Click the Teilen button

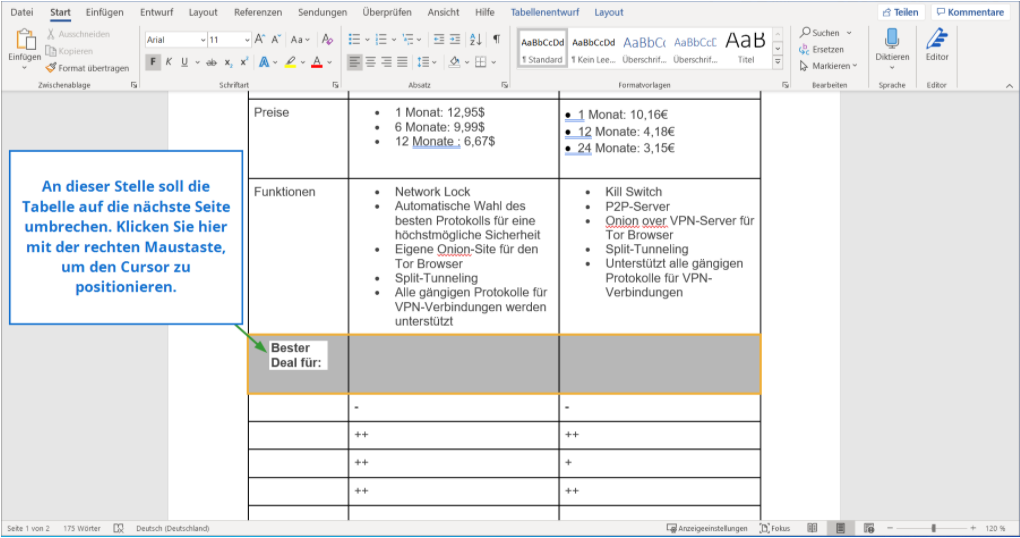point(900,12)
